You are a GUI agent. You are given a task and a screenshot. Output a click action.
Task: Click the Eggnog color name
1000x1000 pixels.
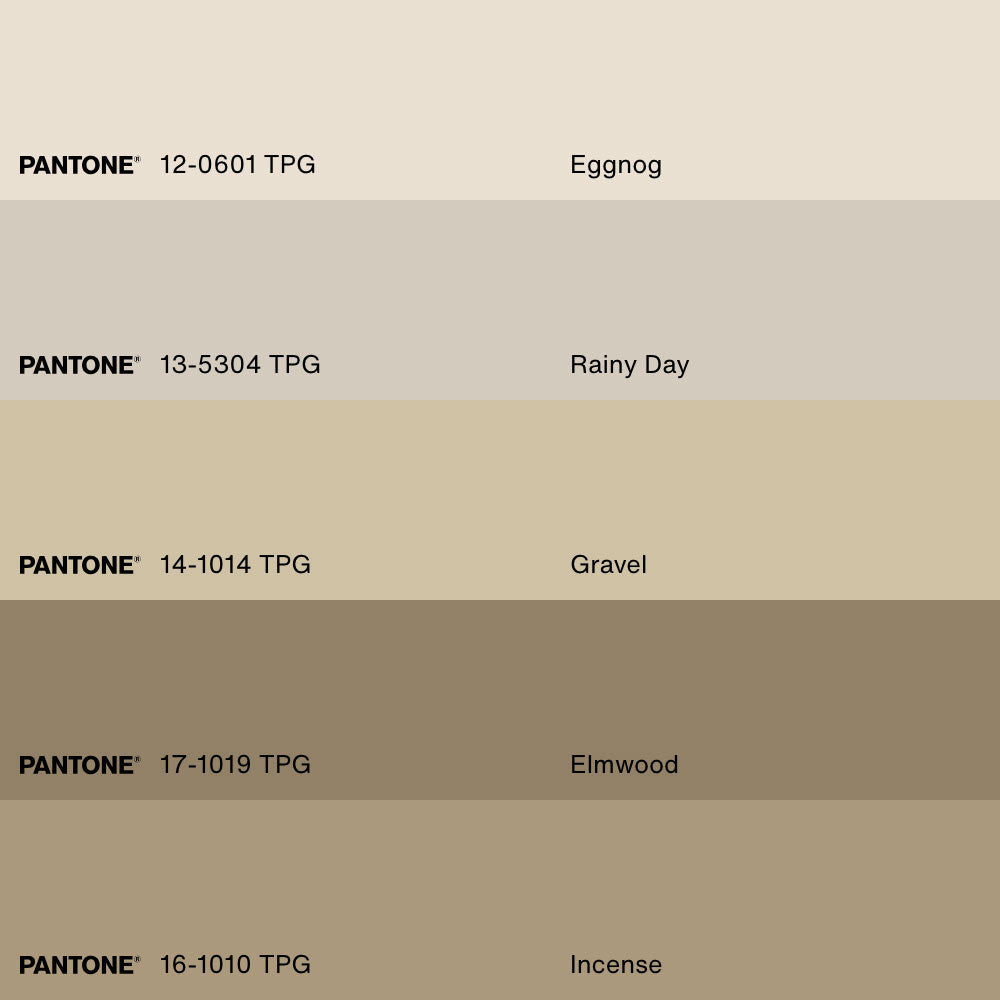(x=616, y=165)
